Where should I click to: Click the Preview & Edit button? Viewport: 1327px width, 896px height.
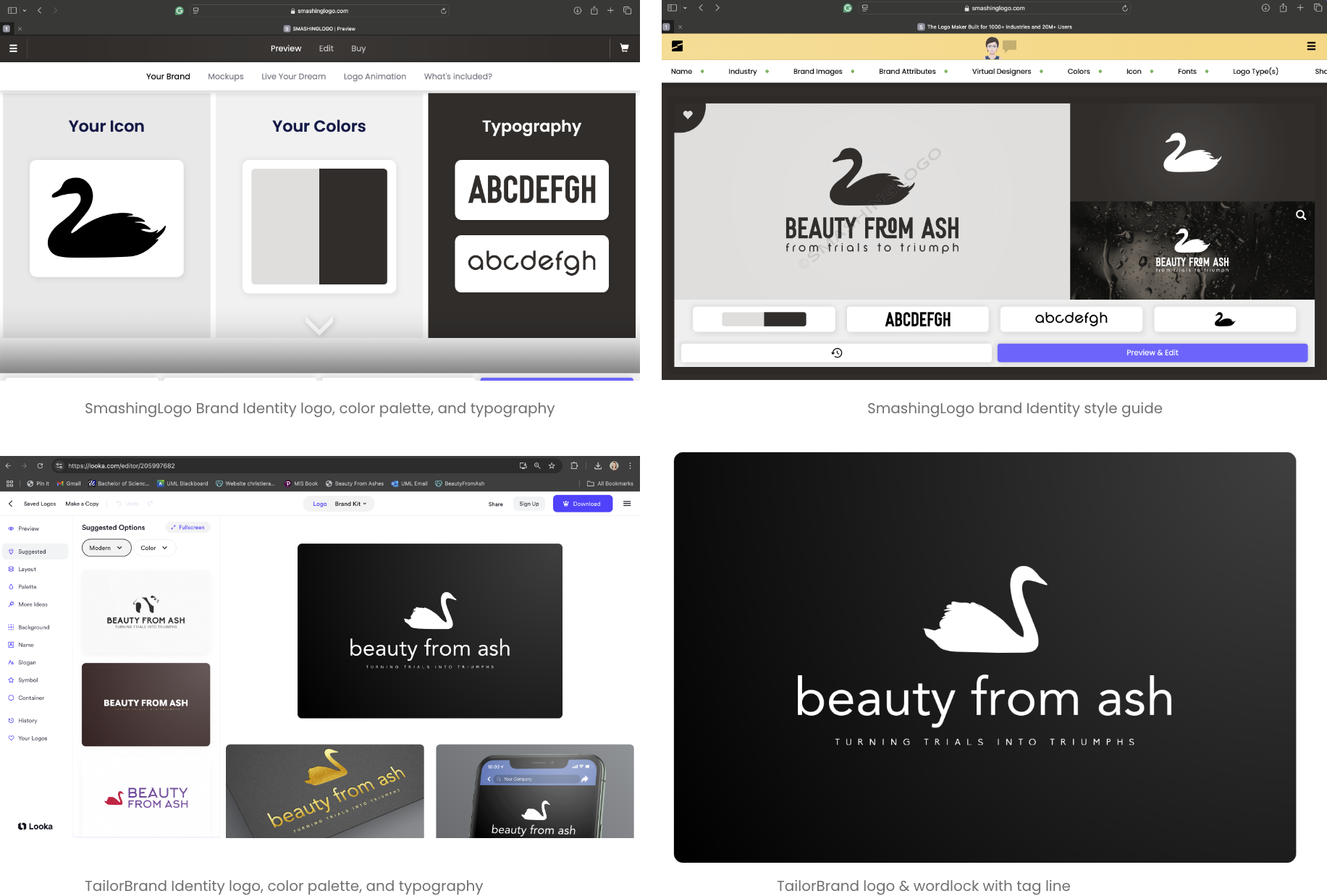pyautogui.click(x=1153, y=352)
